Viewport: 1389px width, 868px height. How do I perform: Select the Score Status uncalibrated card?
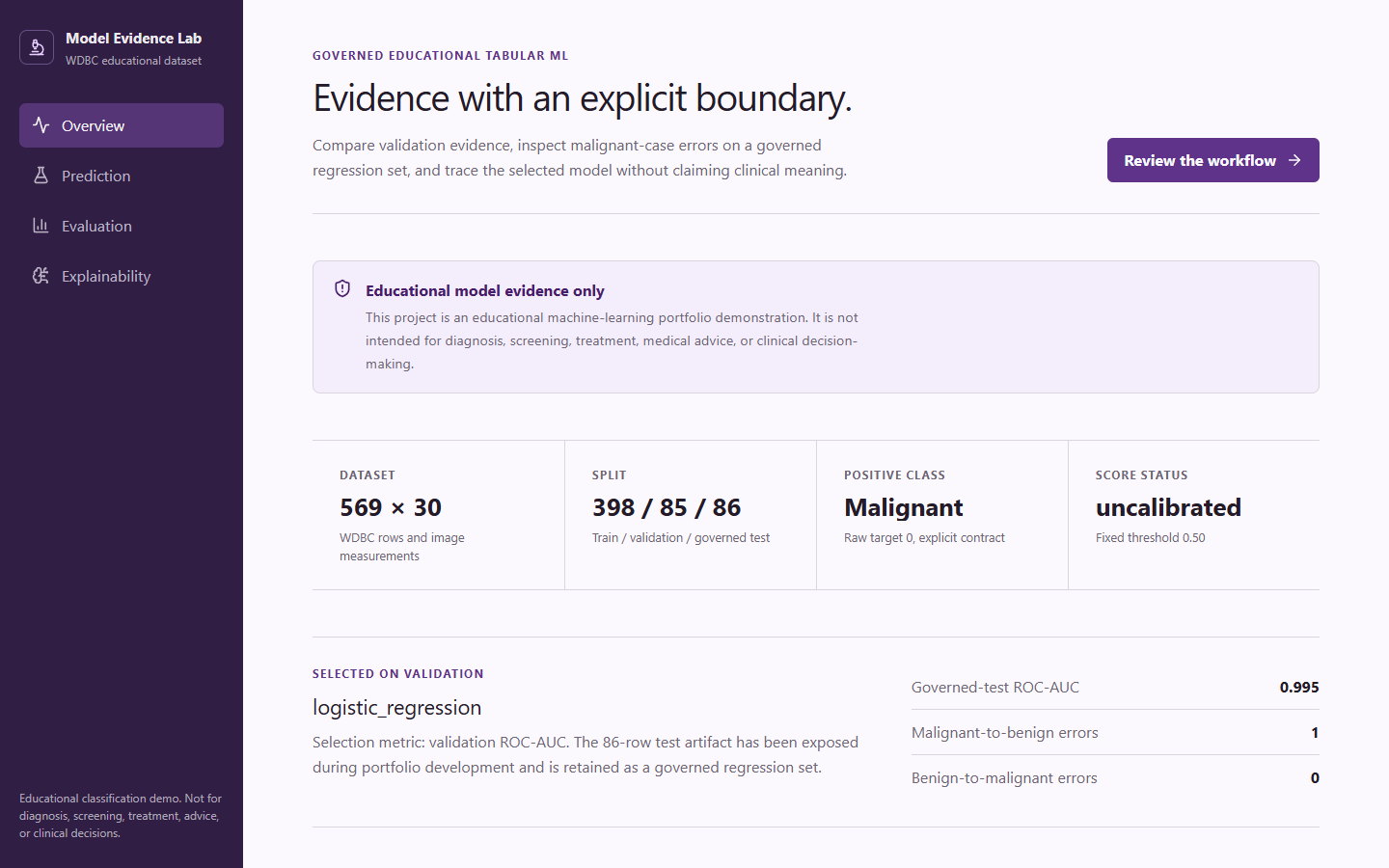pyautogui.click(x=1194, y=515)
